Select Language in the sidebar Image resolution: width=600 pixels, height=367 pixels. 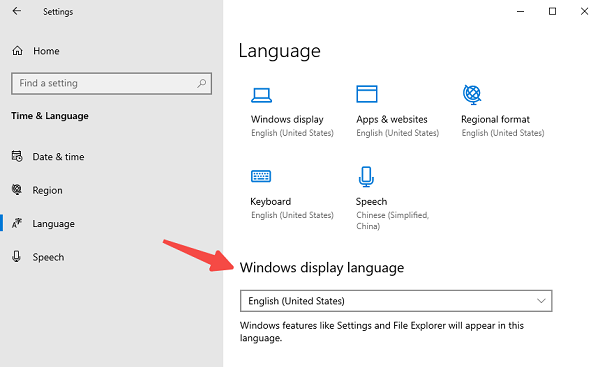(53, 223)
